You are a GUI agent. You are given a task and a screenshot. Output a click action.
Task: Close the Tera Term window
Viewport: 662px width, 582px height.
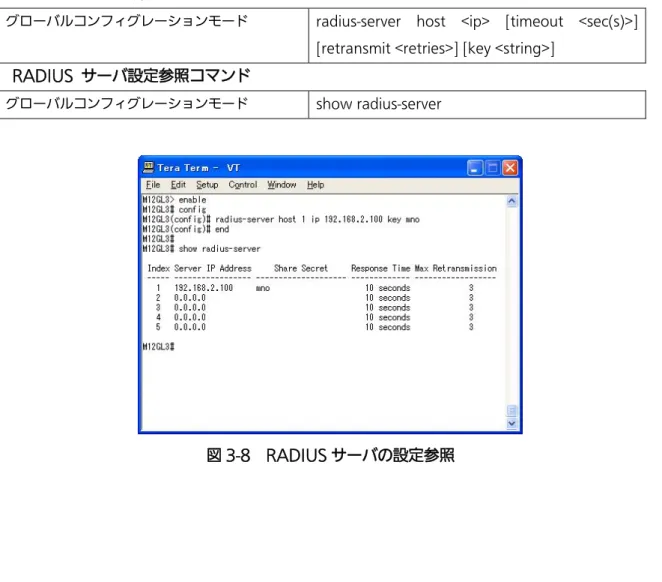coord(510,168)
